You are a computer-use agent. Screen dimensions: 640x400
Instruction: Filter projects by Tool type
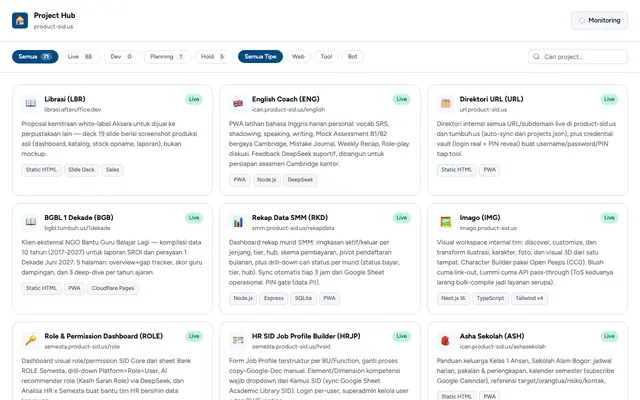pyautogui.click(x=326, y=57)
